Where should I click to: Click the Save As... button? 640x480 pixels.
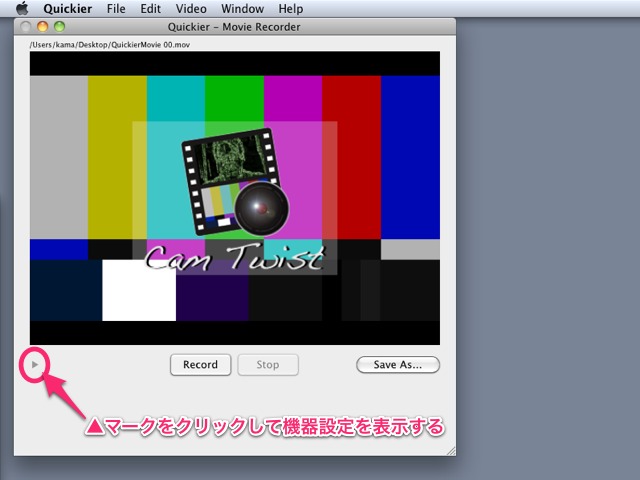398,364
